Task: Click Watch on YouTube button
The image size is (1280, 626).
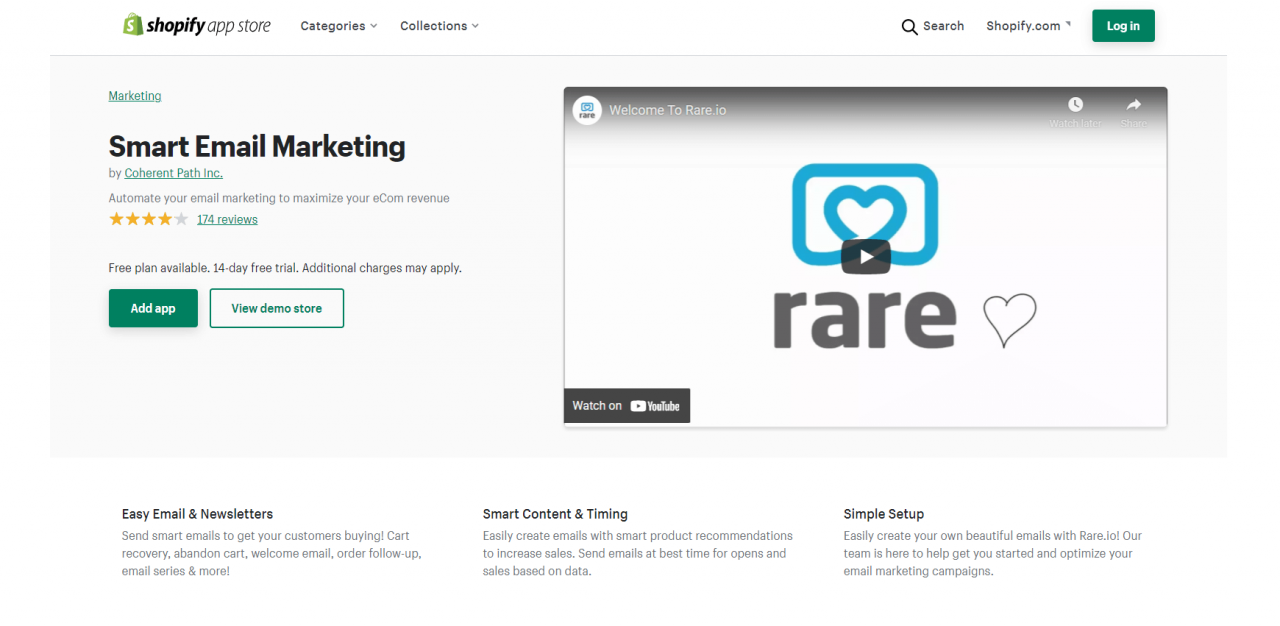Action: click(627, 405)
